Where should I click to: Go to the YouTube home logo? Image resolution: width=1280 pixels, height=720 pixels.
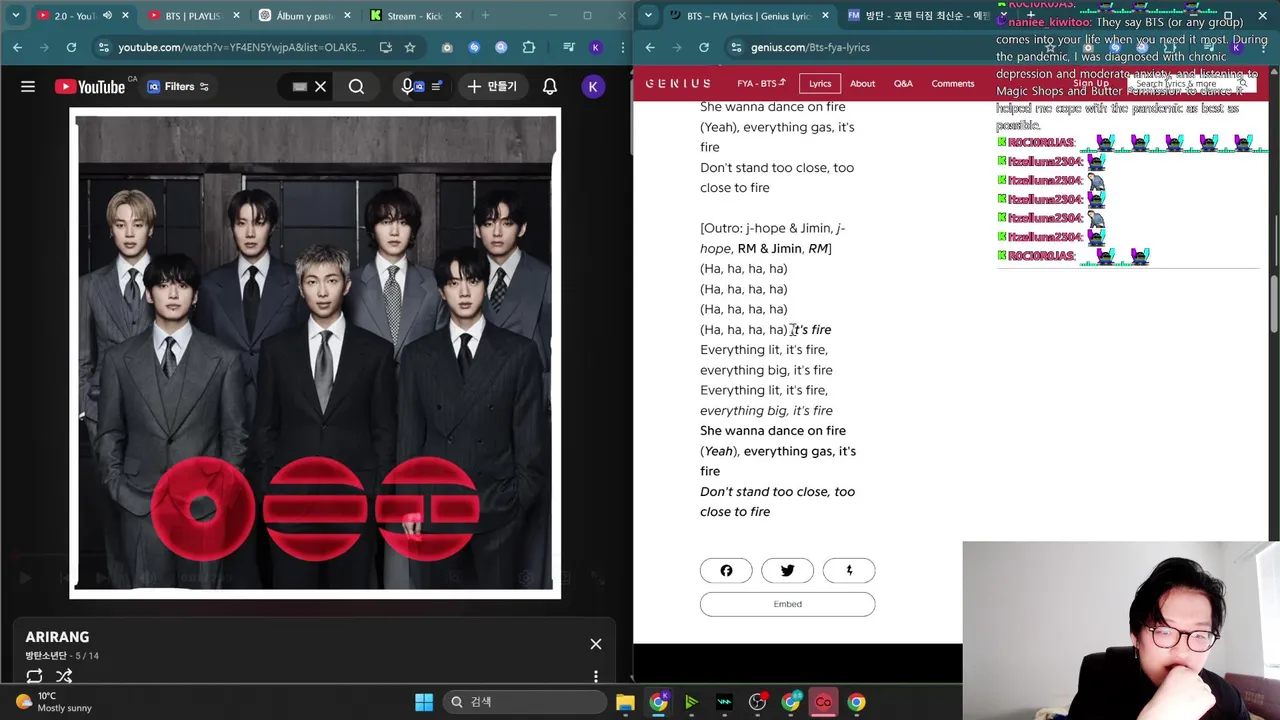pos(90,87)
